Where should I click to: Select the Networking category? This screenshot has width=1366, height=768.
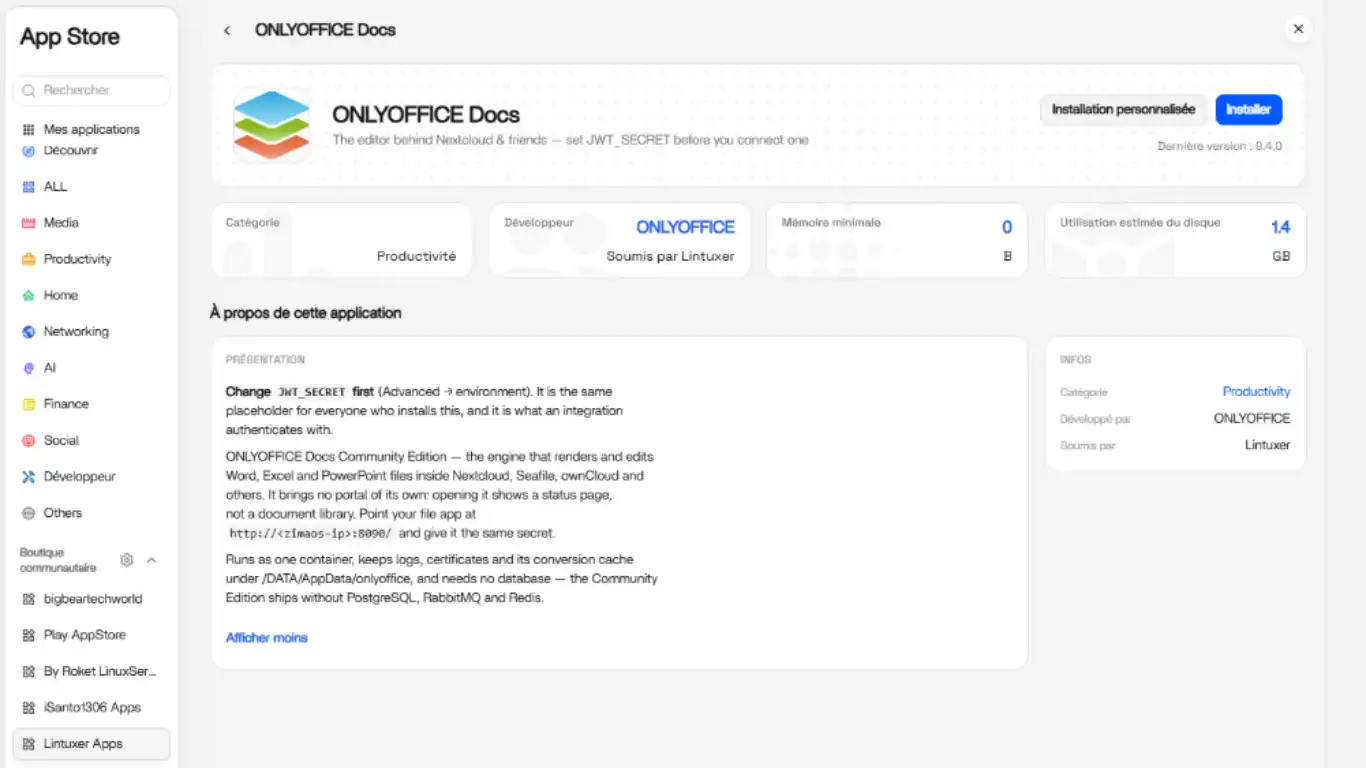tap(91, 331)
